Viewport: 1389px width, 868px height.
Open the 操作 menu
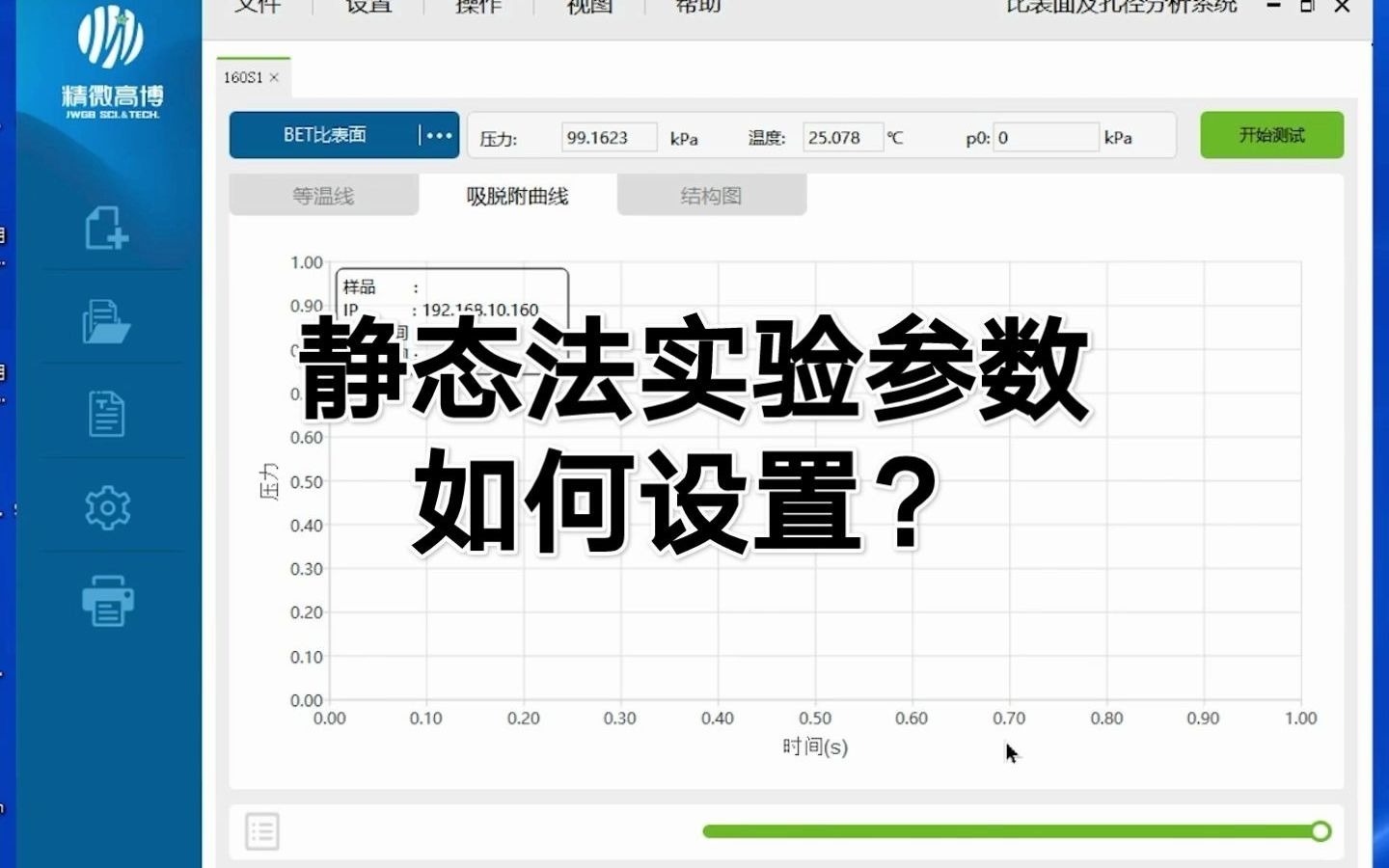478,6
